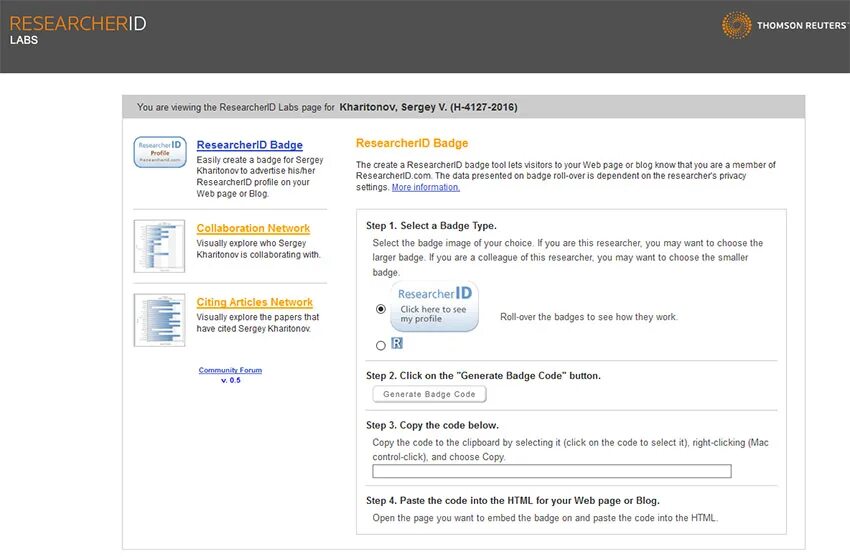Click the researcher name Kharitonov, Sergey V.
Image resolution: width=850 pixels, height=557 pixels.
tap(394, 107)
